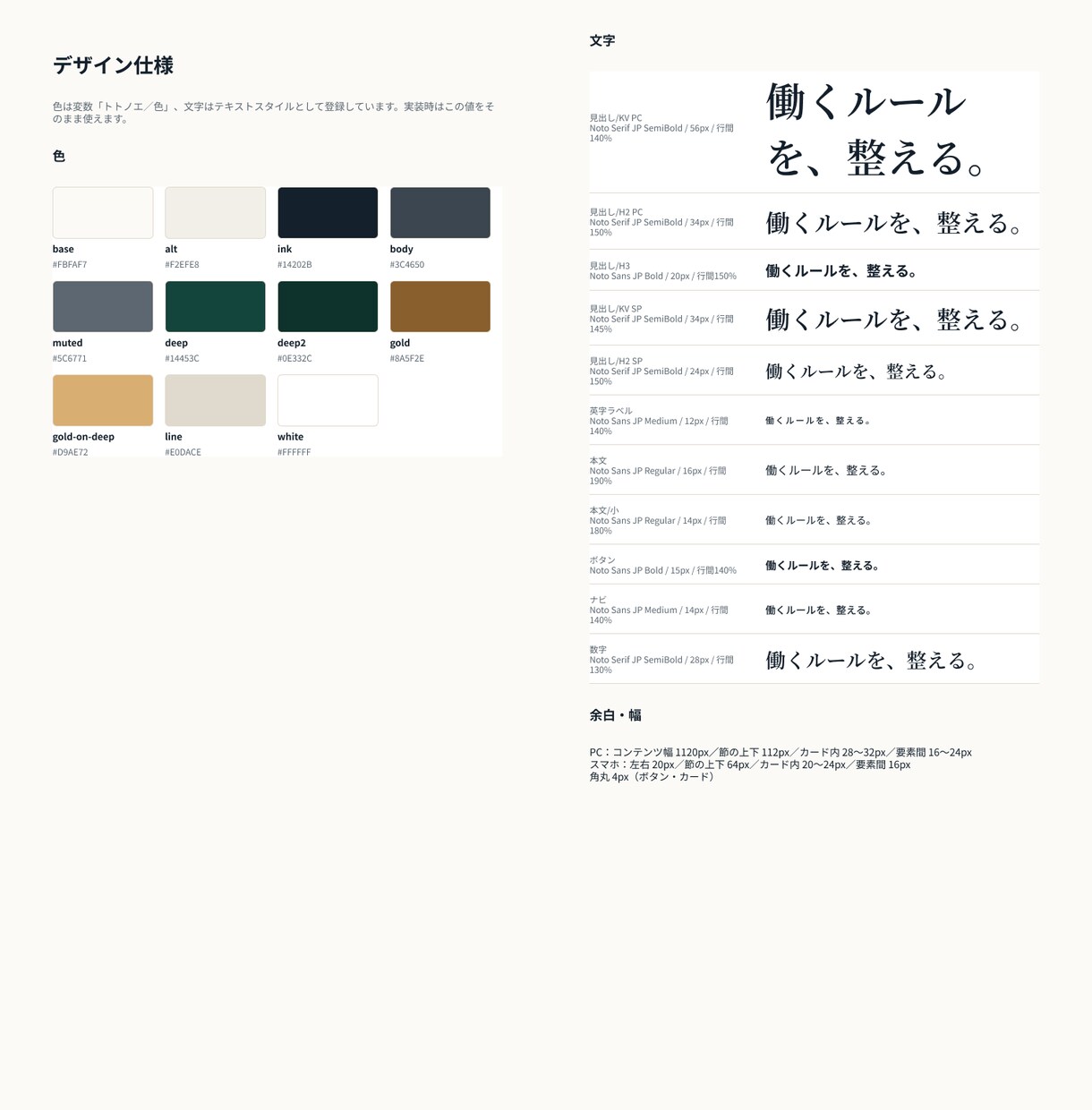Click the body color swatch
The height and width of the screenshot is (1110, 1092).
[440, 213]
